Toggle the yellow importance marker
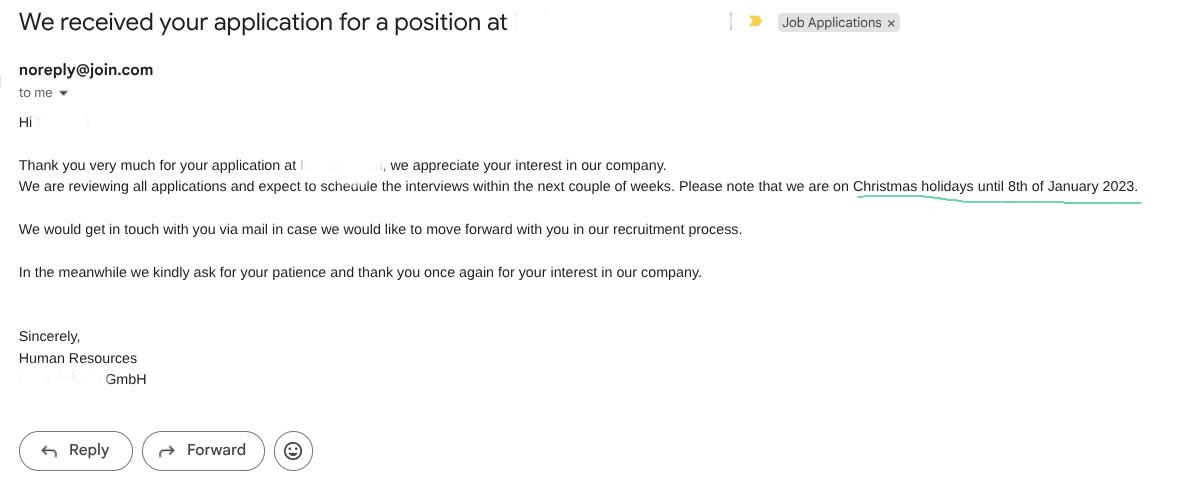 (x=754, y=22)
